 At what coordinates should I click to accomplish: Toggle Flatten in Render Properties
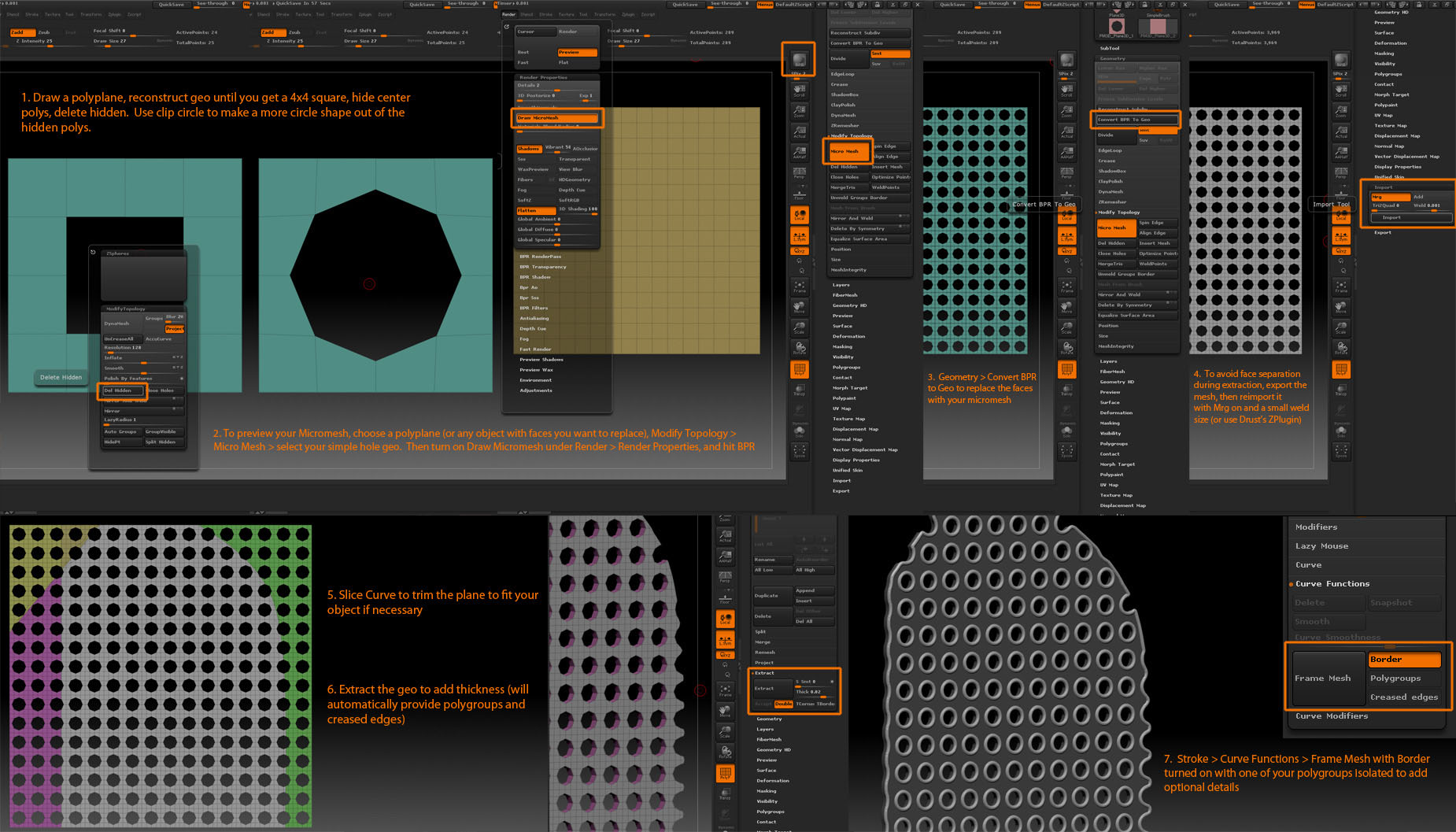click(535, 210)
